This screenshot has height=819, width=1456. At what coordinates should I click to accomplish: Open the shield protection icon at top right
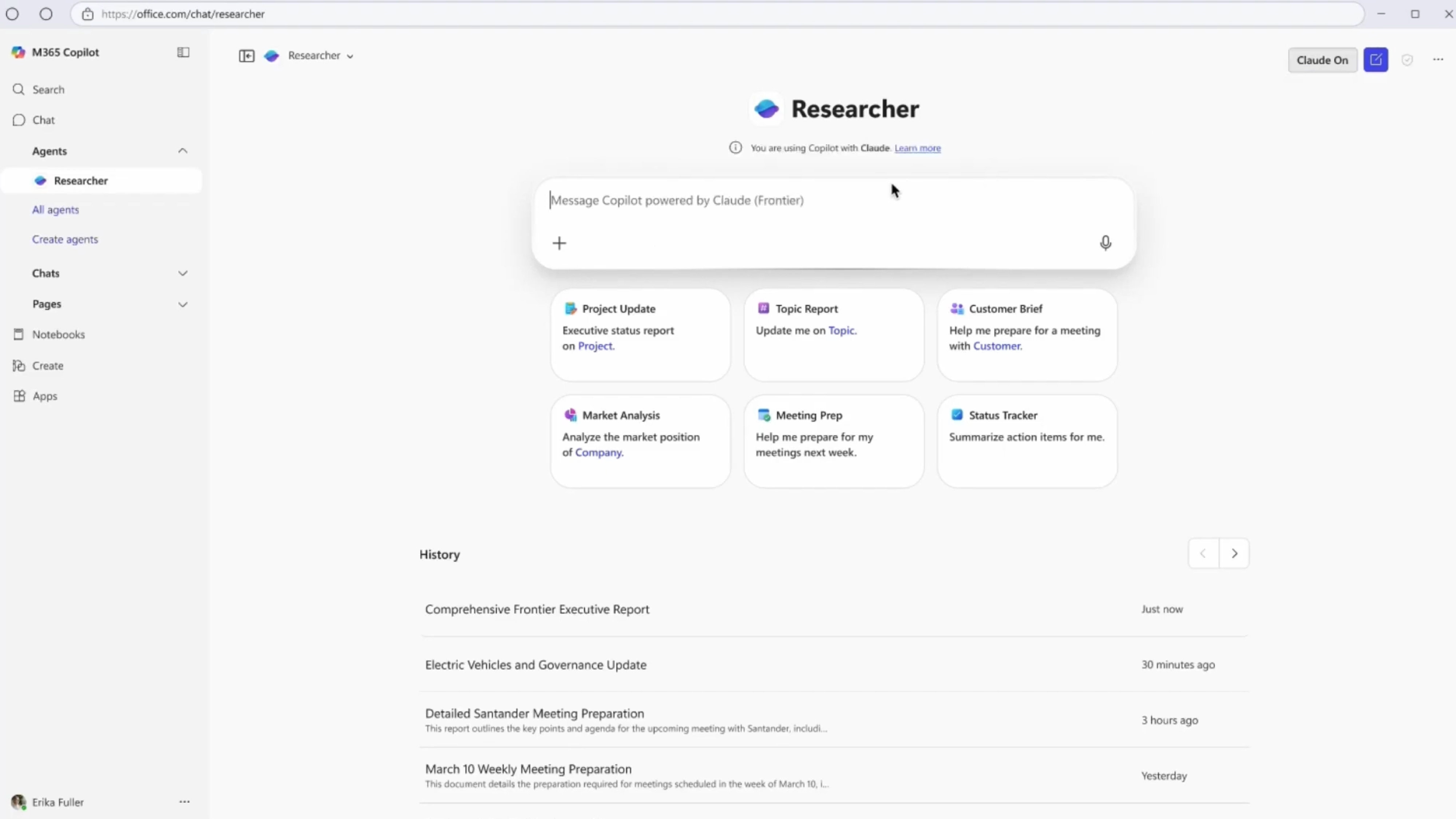coord(1407,60)
